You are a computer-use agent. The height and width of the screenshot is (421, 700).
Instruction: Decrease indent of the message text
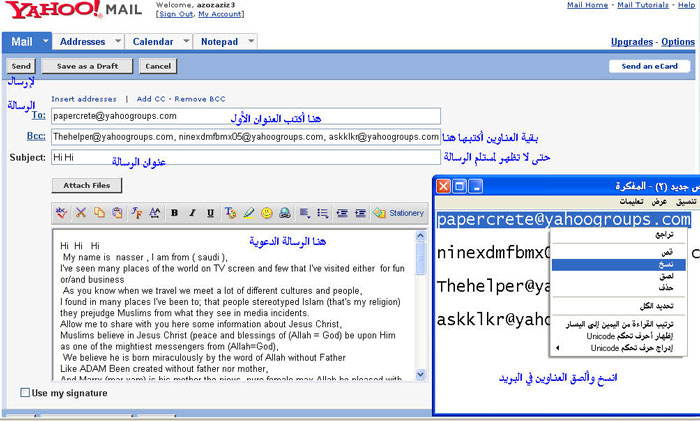(342, 213)
